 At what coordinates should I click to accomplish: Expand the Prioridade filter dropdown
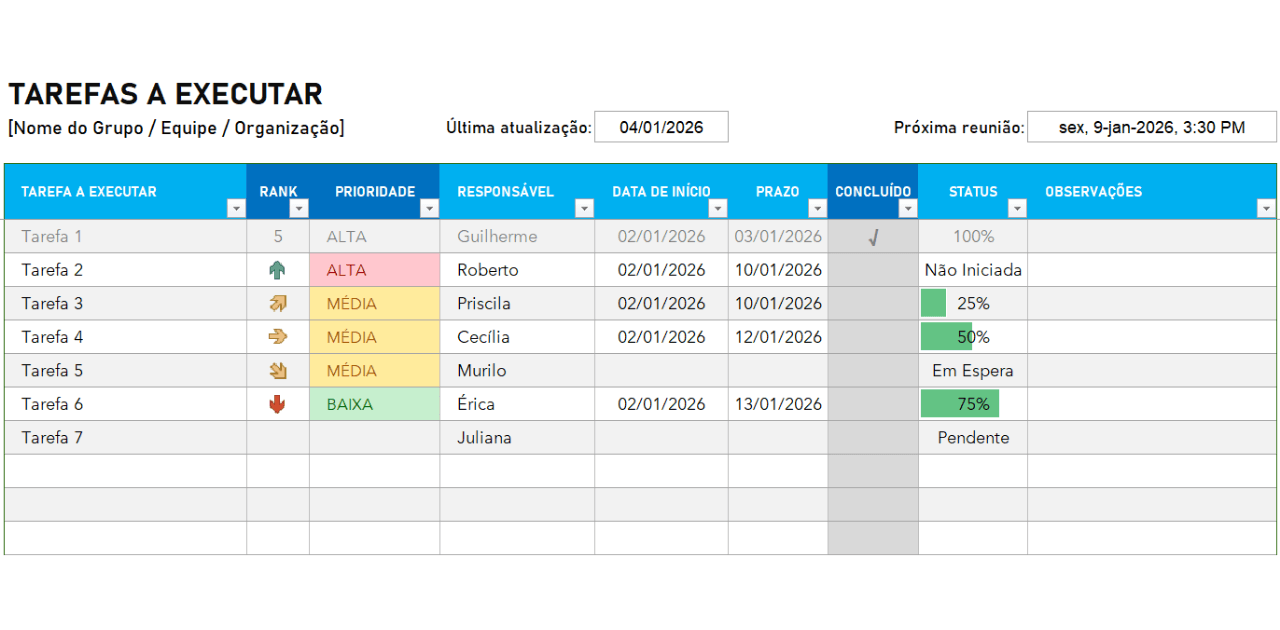[429, 208]
